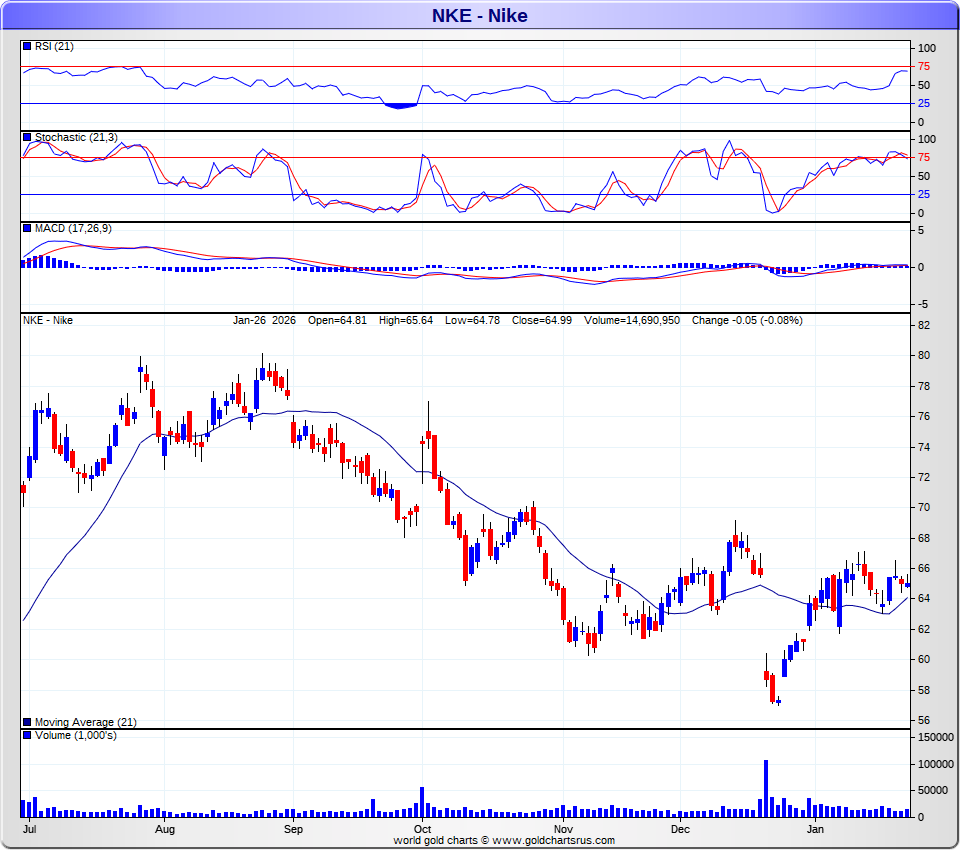Viewport: 960px width, 850px height.
Task: Select the Jul label on the time axis
Action: [x=30, y=829]
